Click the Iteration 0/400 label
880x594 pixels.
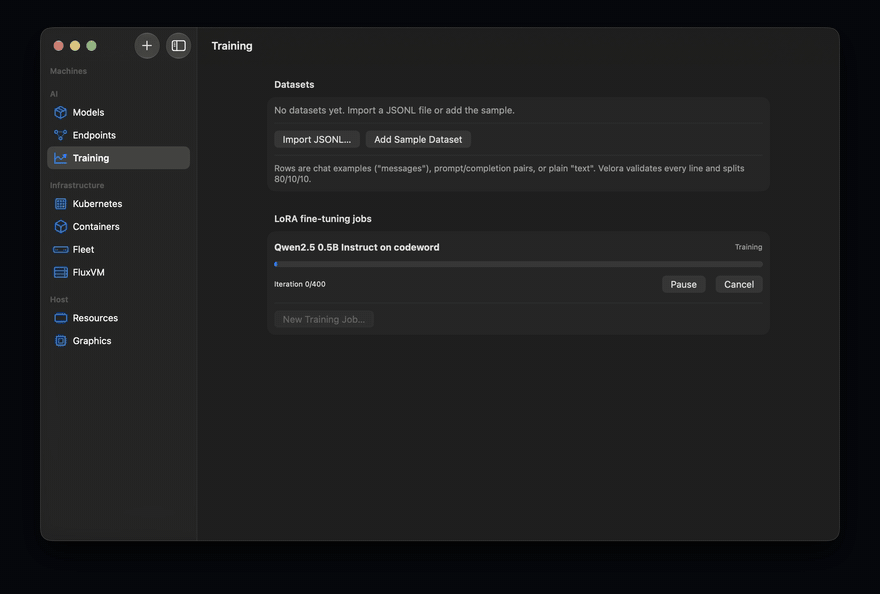(x=300, y=284)
